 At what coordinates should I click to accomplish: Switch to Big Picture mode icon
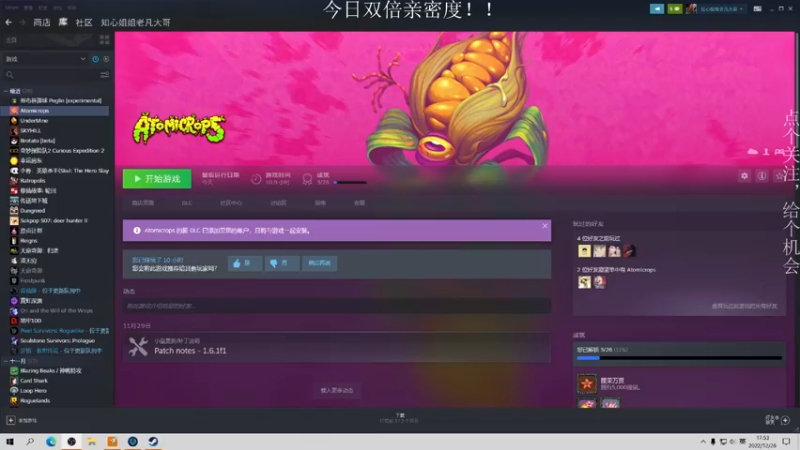point(758,9)
